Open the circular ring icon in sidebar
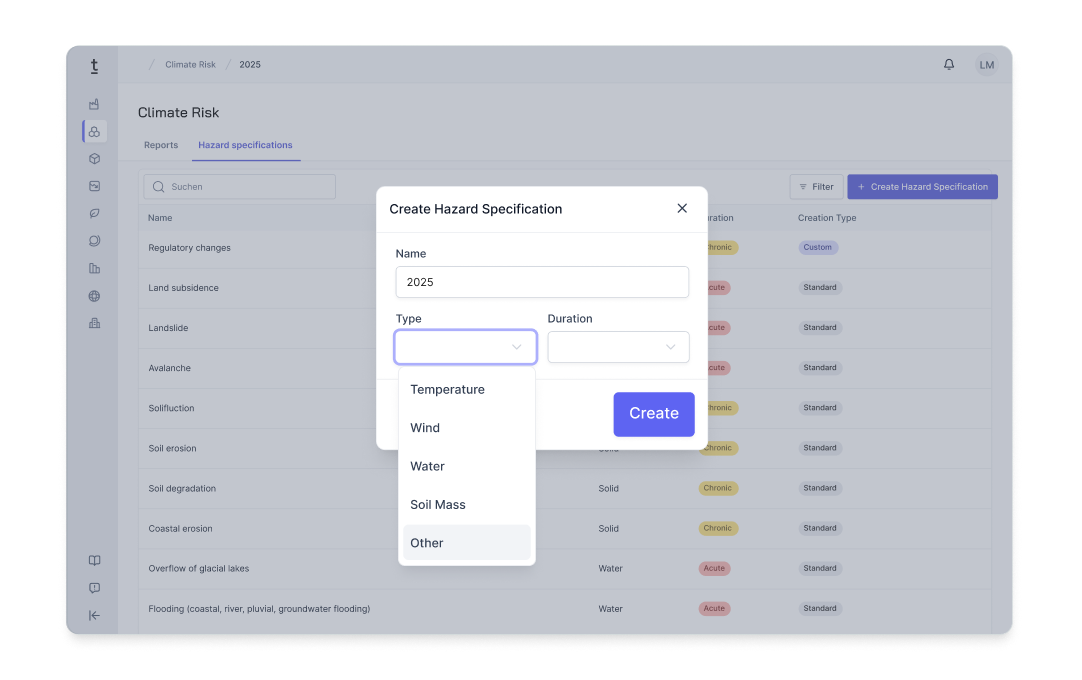The width and height of the screenshot is (1082, 680). click(x=95, y=241)
